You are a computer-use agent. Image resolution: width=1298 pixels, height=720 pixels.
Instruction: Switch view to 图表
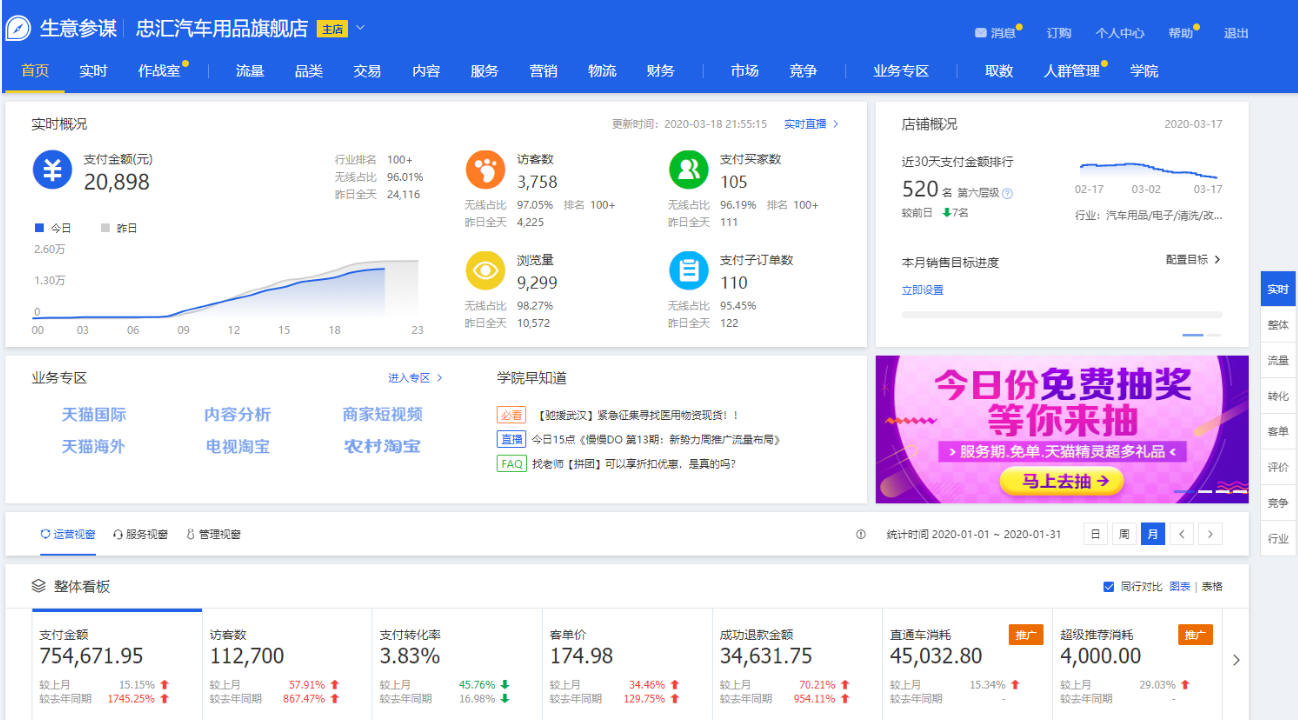point(1180,586)
